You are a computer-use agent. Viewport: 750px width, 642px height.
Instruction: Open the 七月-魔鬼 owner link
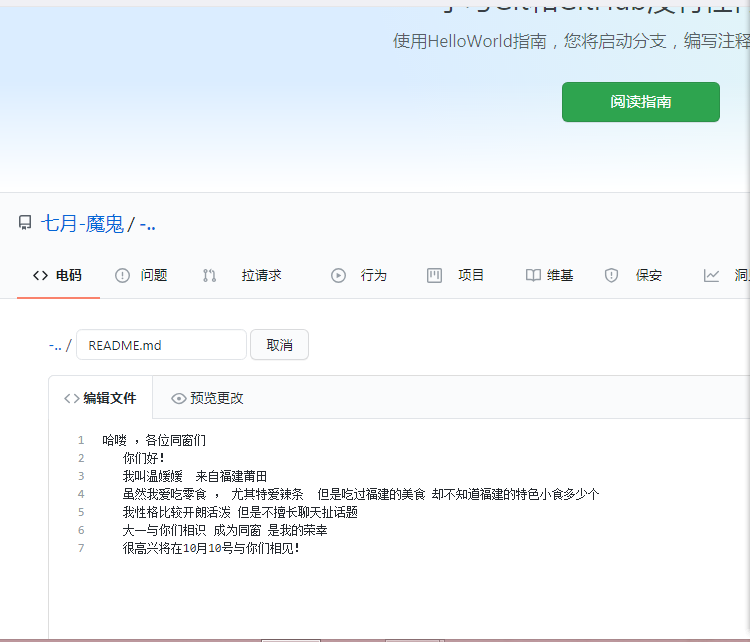coord(82,224)
